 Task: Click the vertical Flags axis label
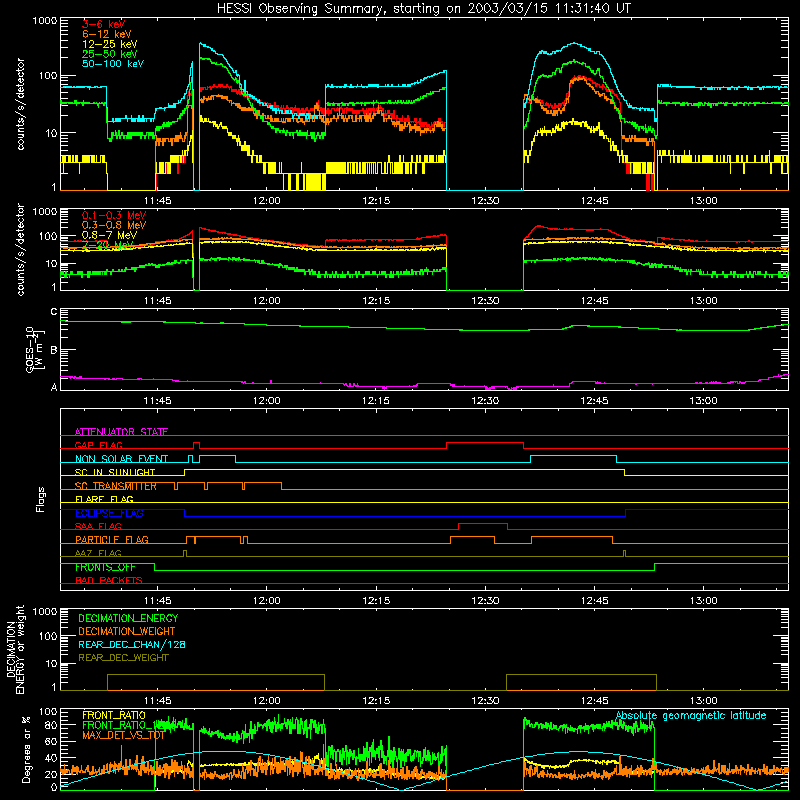click(41, 499)
